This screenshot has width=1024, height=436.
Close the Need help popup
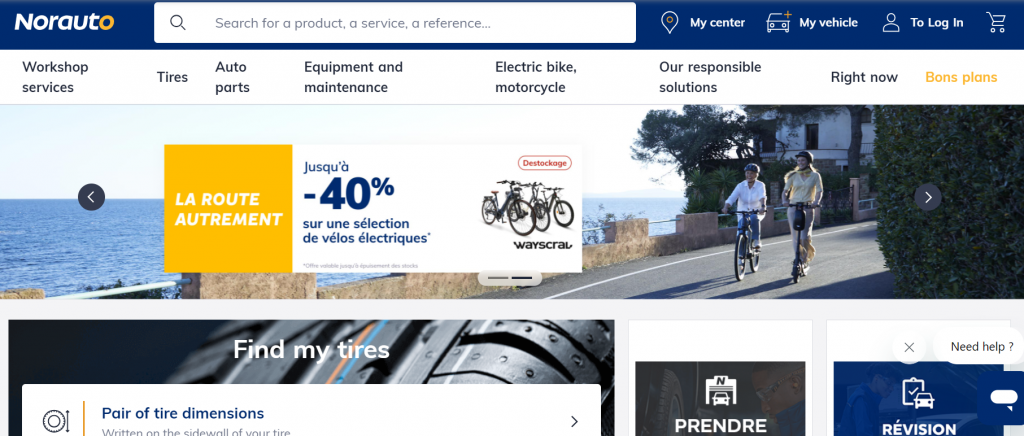point(909,347)
